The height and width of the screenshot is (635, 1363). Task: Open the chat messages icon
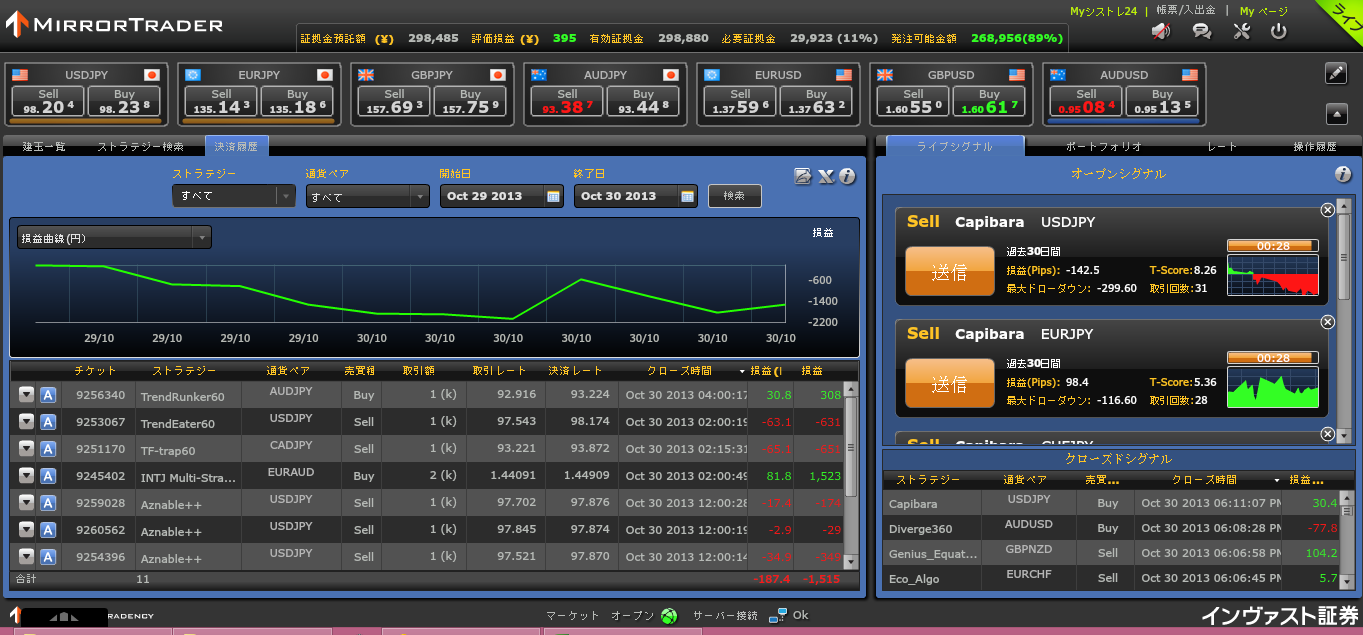pos(1202,31)
